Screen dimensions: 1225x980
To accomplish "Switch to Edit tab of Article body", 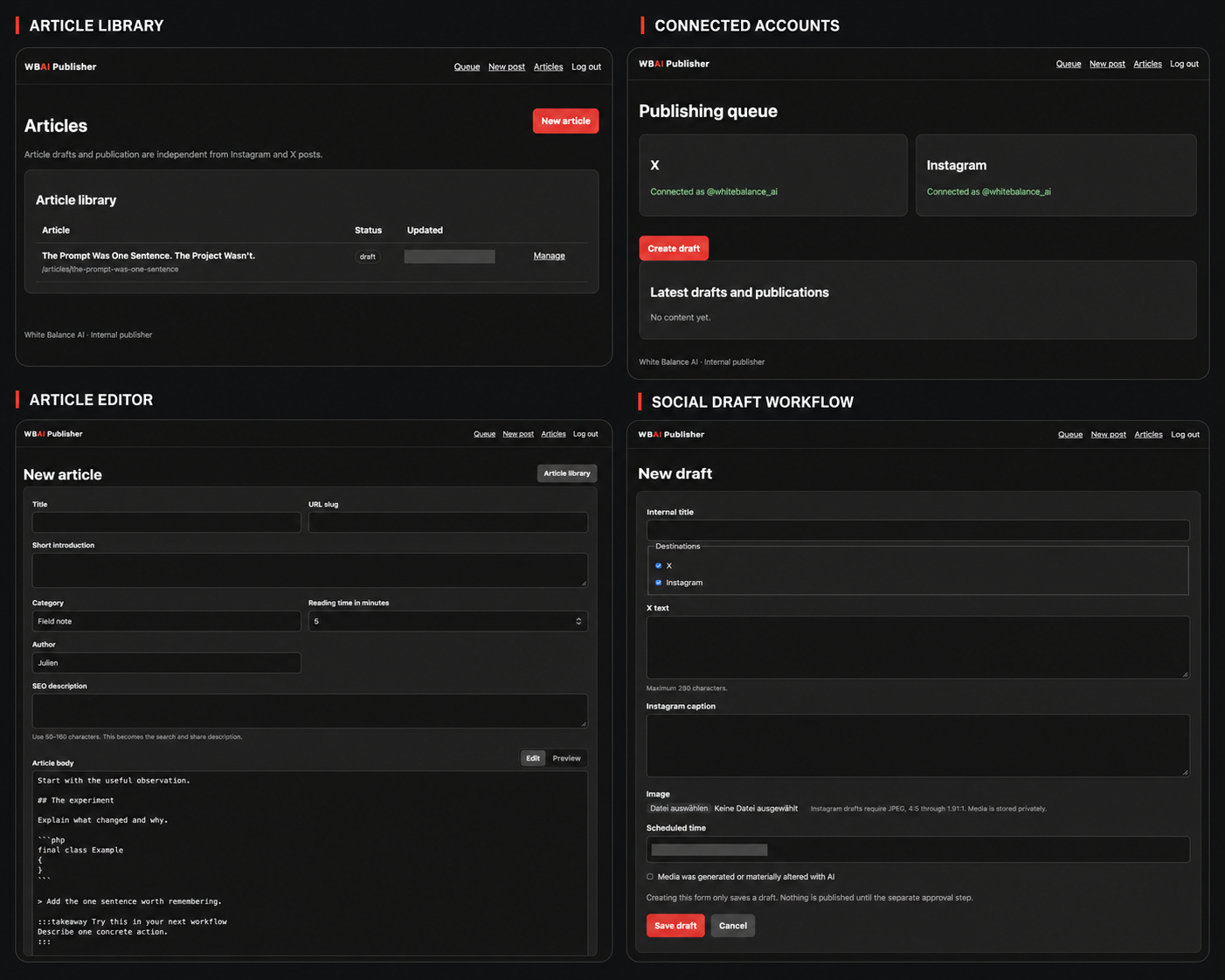I will (x=533, y=758).
